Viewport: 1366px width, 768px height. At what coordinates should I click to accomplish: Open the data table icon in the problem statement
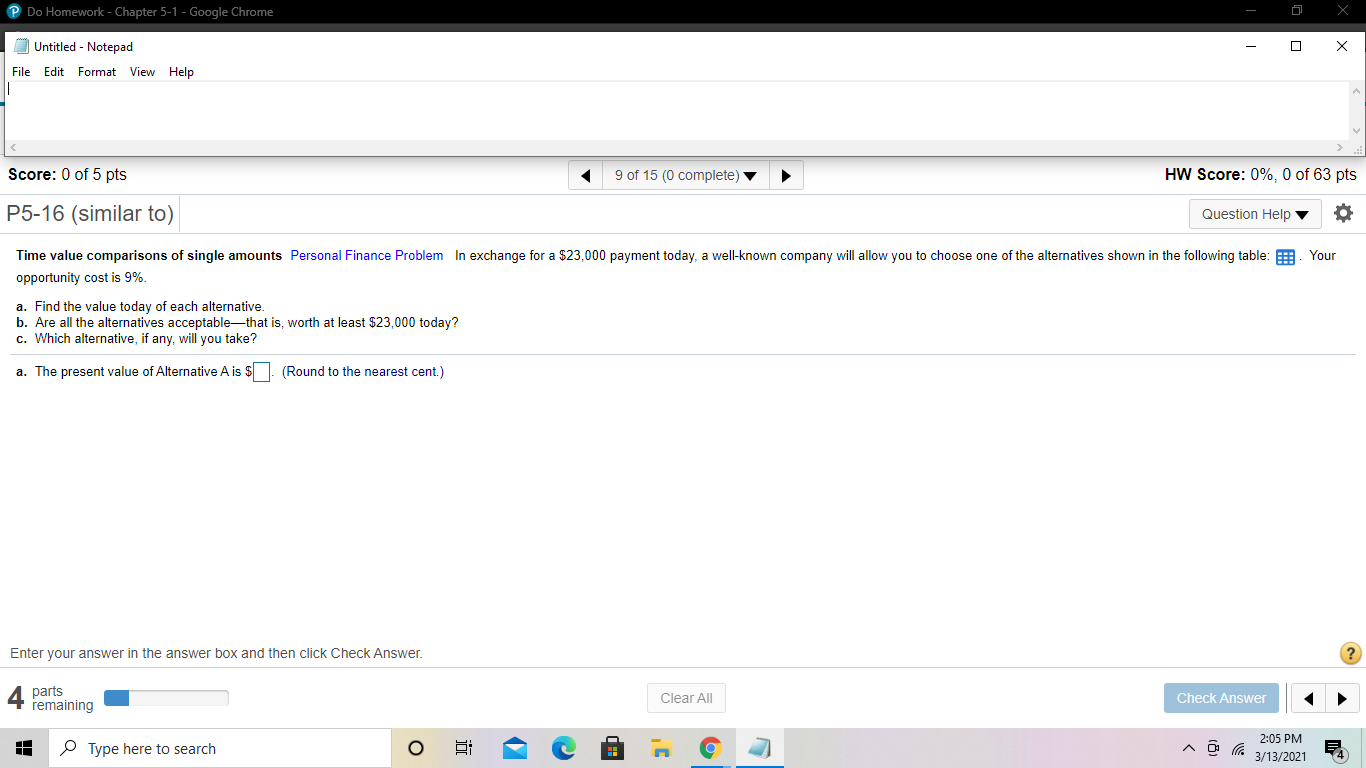click(x=1285, y=256)
